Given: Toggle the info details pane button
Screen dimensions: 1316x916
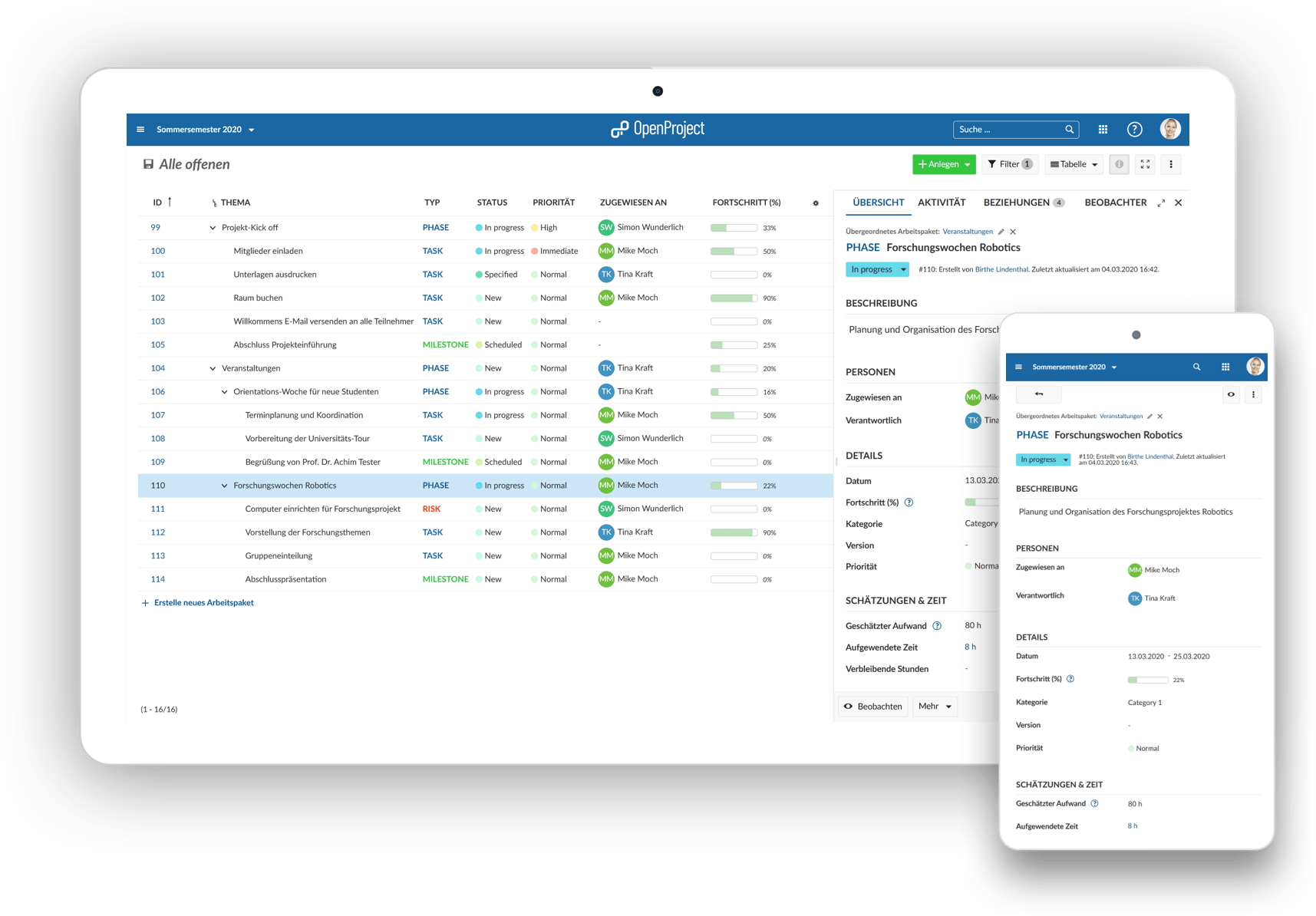Looking at the screenshot, I should click(x=1119, y=164).
